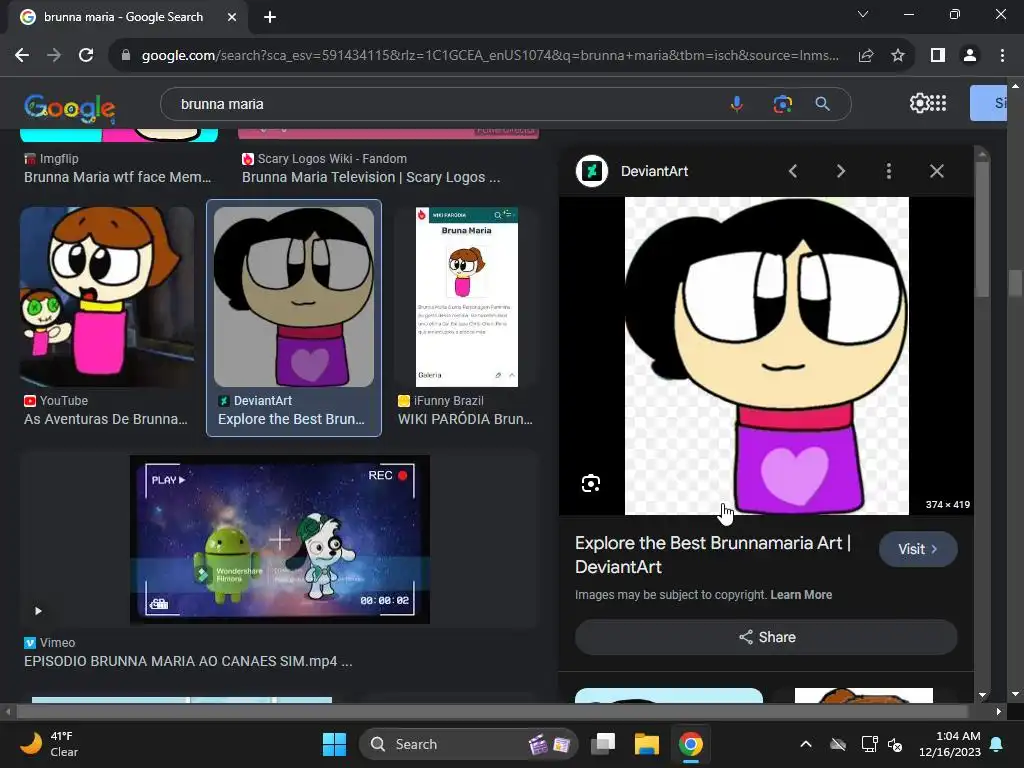The image size is (1024, 768).
Task: Click the Share button
Action: [766, 637]
